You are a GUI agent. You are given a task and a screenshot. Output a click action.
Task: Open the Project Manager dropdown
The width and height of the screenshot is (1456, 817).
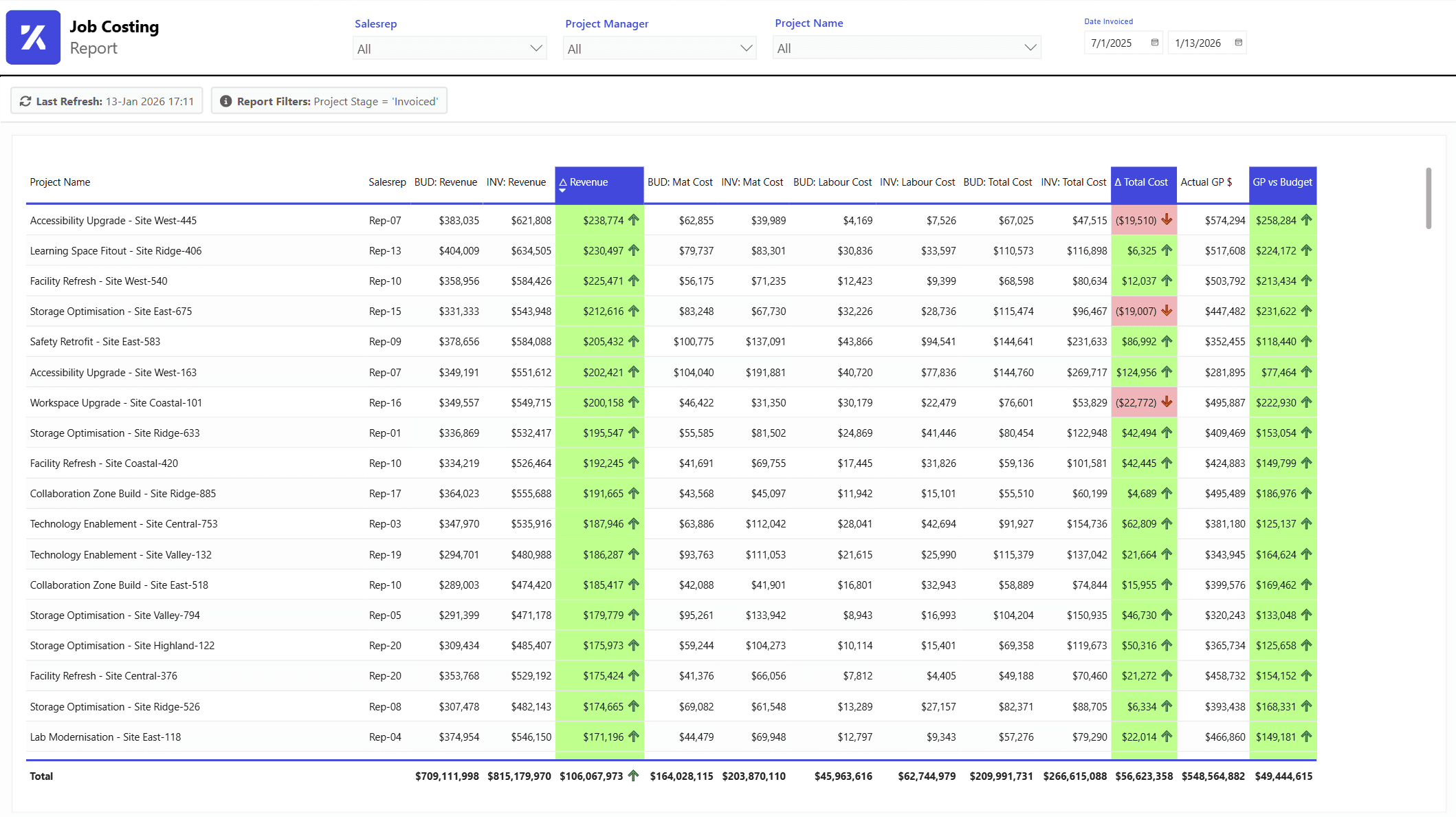pos(746,48)
